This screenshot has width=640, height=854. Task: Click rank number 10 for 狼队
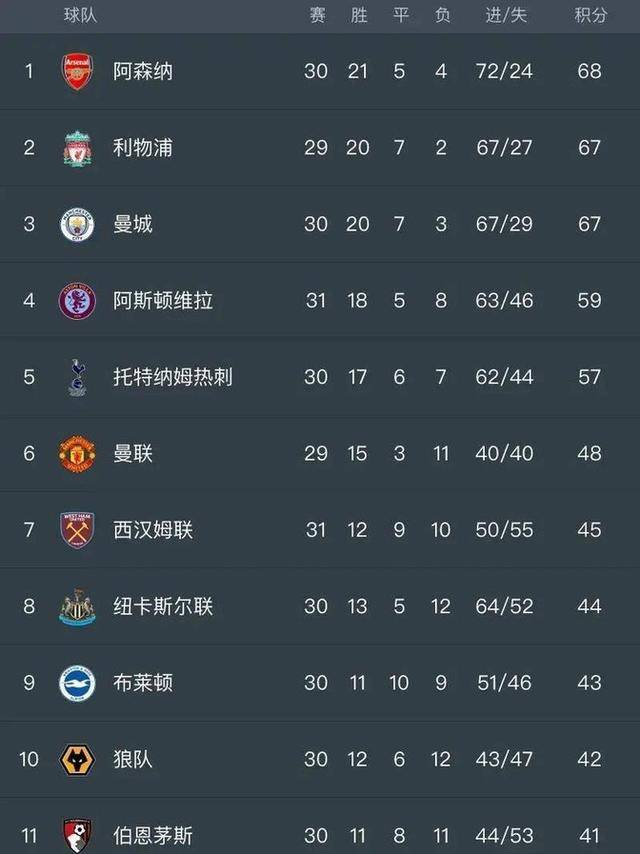(x=29, y=759)
